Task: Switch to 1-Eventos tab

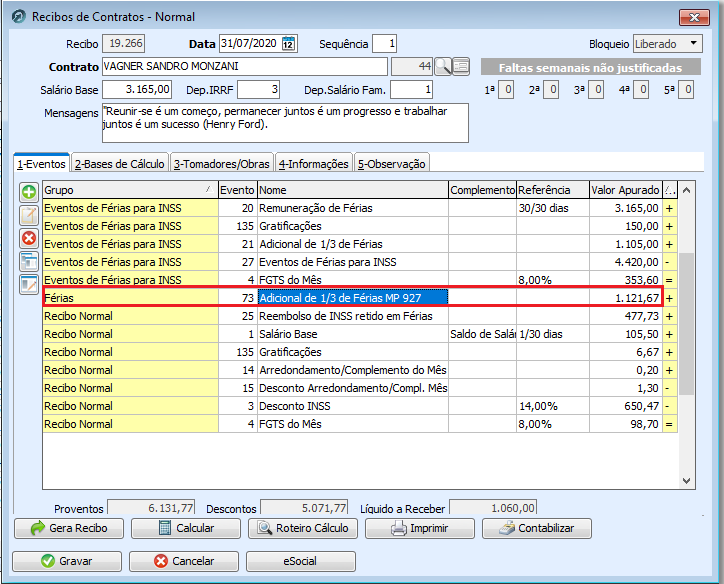Action: coord(42,163)
